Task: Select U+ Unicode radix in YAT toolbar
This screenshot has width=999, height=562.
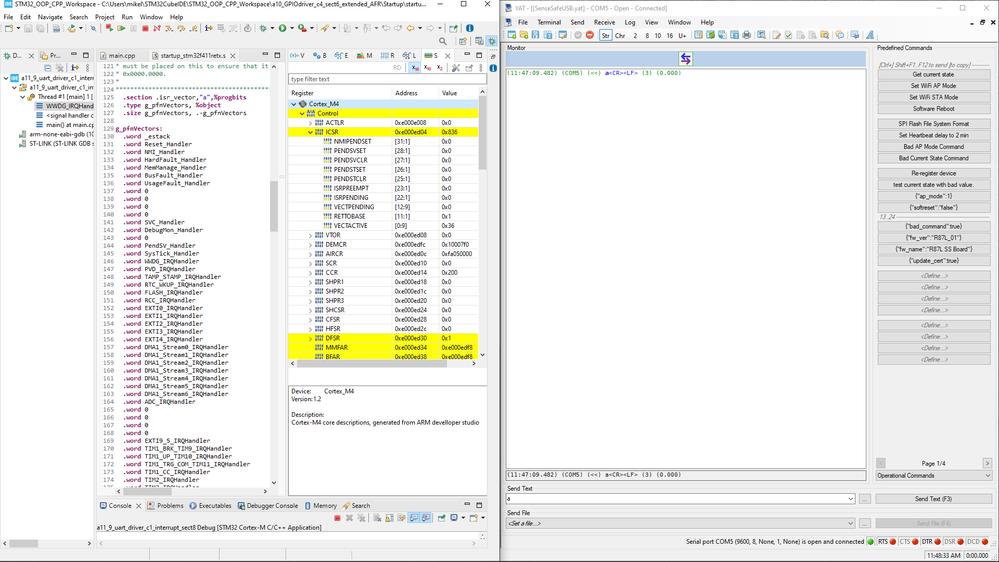Action: pos(682,36)
